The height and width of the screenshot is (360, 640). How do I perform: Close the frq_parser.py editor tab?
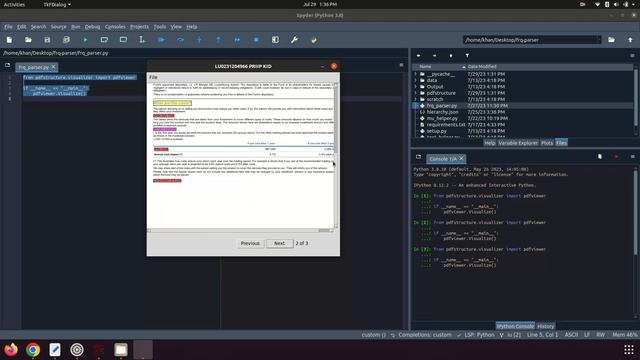(53, 67)
